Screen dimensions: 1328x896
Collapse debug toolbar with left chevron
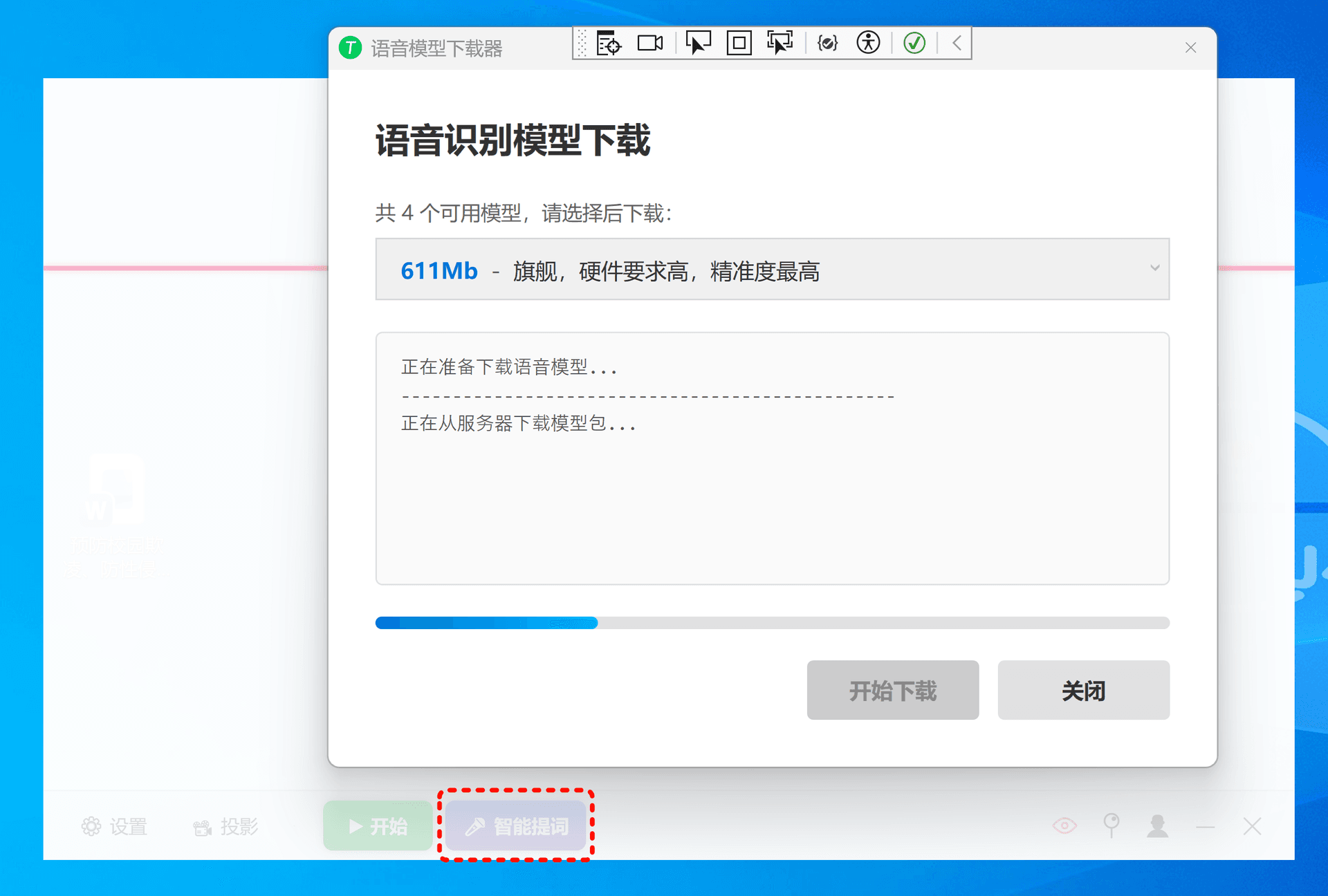957,44
